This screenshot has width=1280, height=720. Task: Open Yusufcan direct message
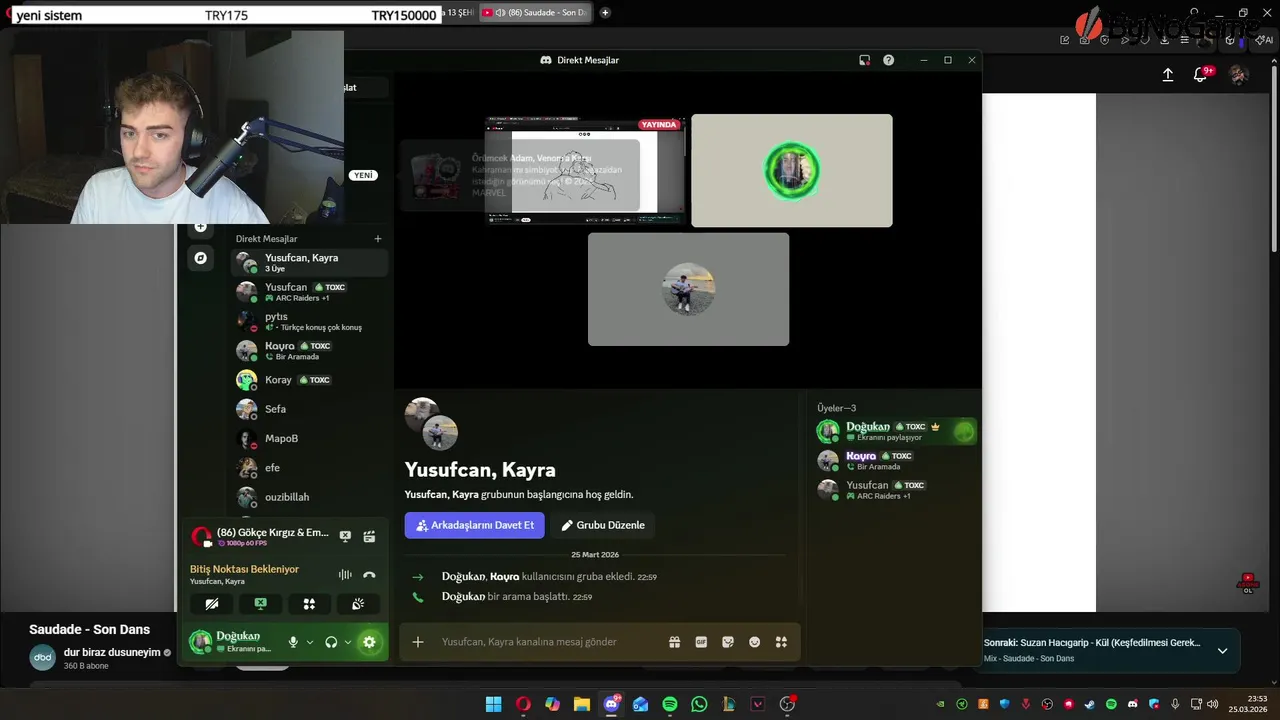pos(309,292)
